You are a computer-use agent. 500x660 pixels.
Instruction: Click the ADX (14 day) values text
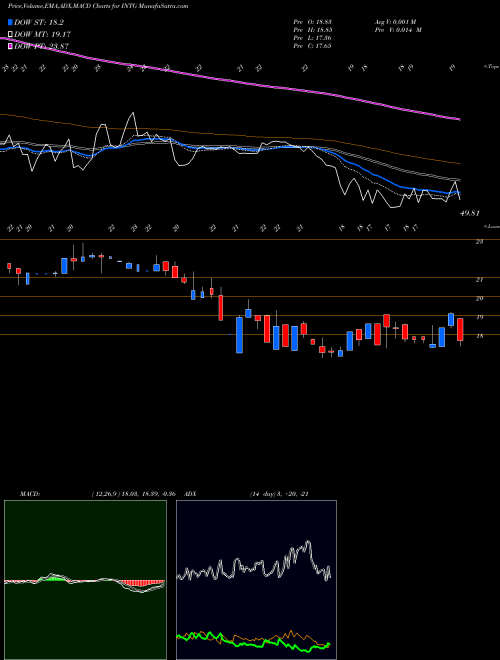click(x=279, y=494)
